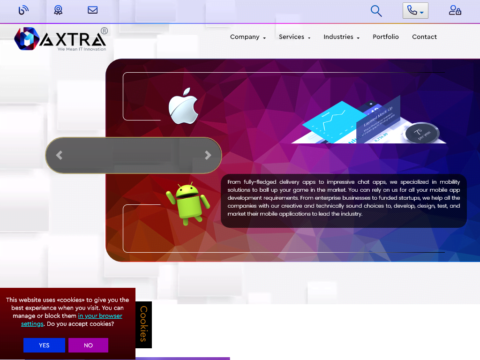Click the award ribbon icon in top bar
The image size is (480, 360).
click(58, 10)
